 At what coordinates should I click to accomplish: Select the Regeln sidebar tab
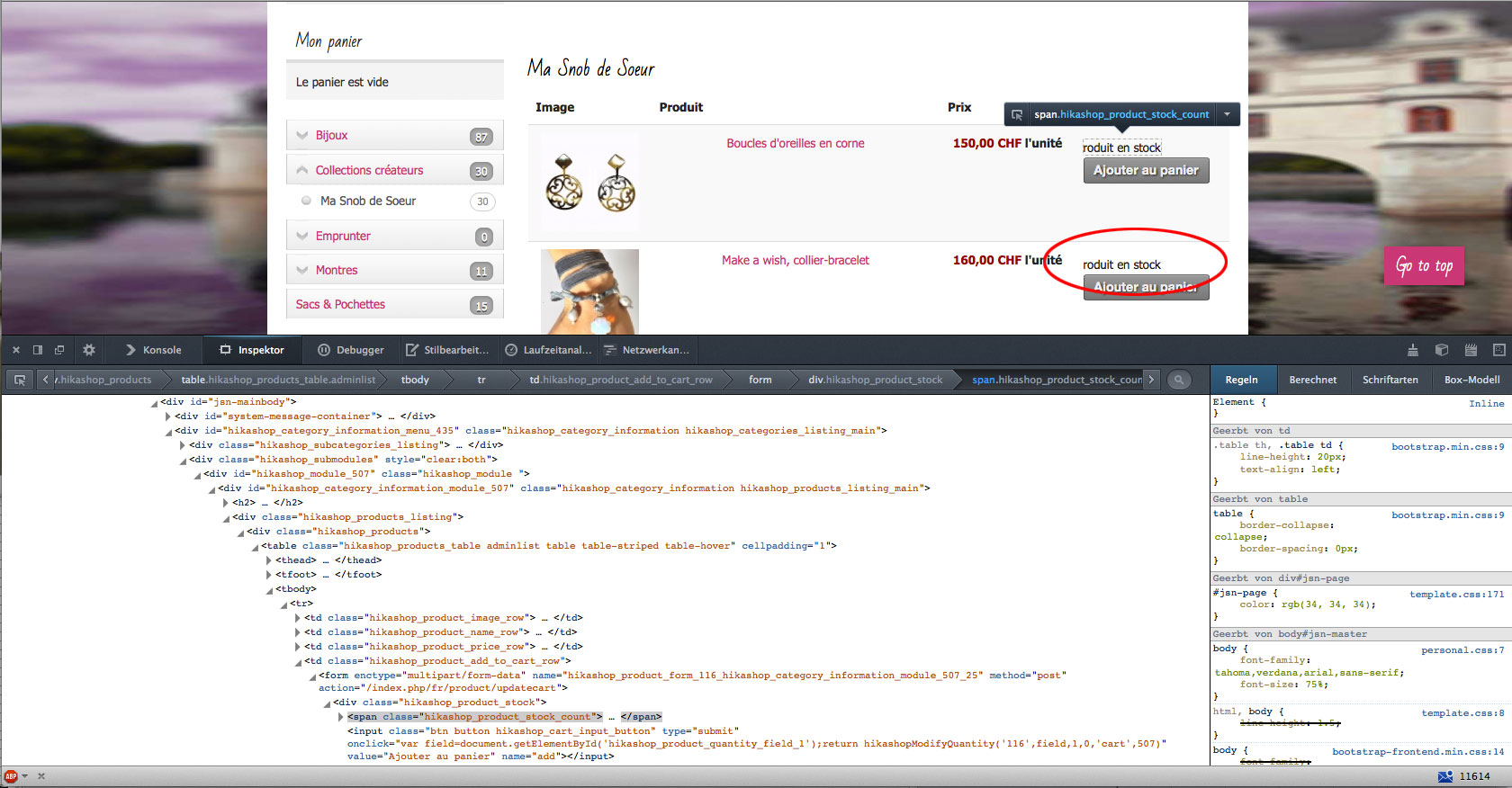point(1241,380)
